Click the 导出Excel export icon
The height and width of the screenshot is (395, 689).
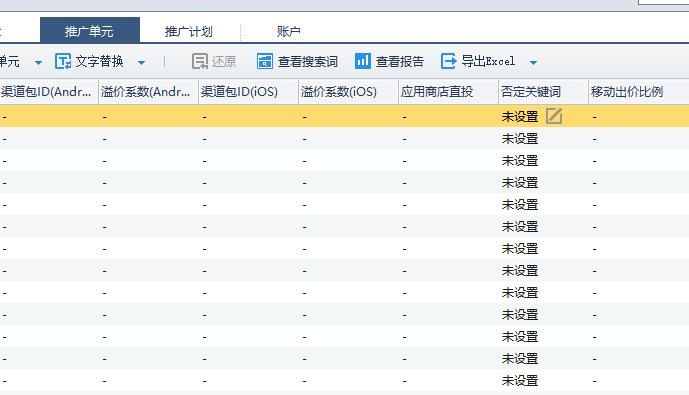pyautogui.click(x=448, y=61)
